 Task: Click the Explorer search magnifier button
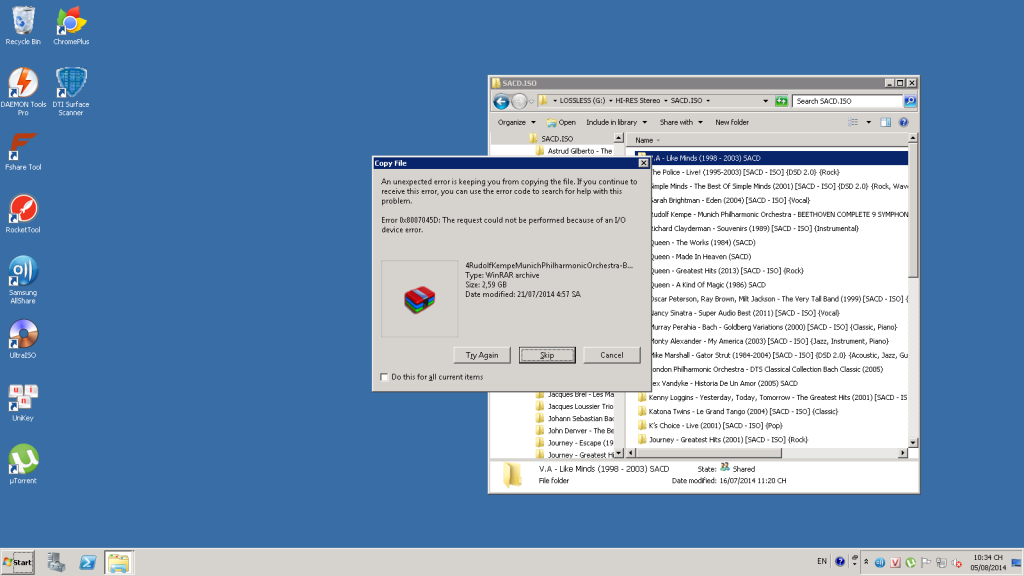coord(910,101)
